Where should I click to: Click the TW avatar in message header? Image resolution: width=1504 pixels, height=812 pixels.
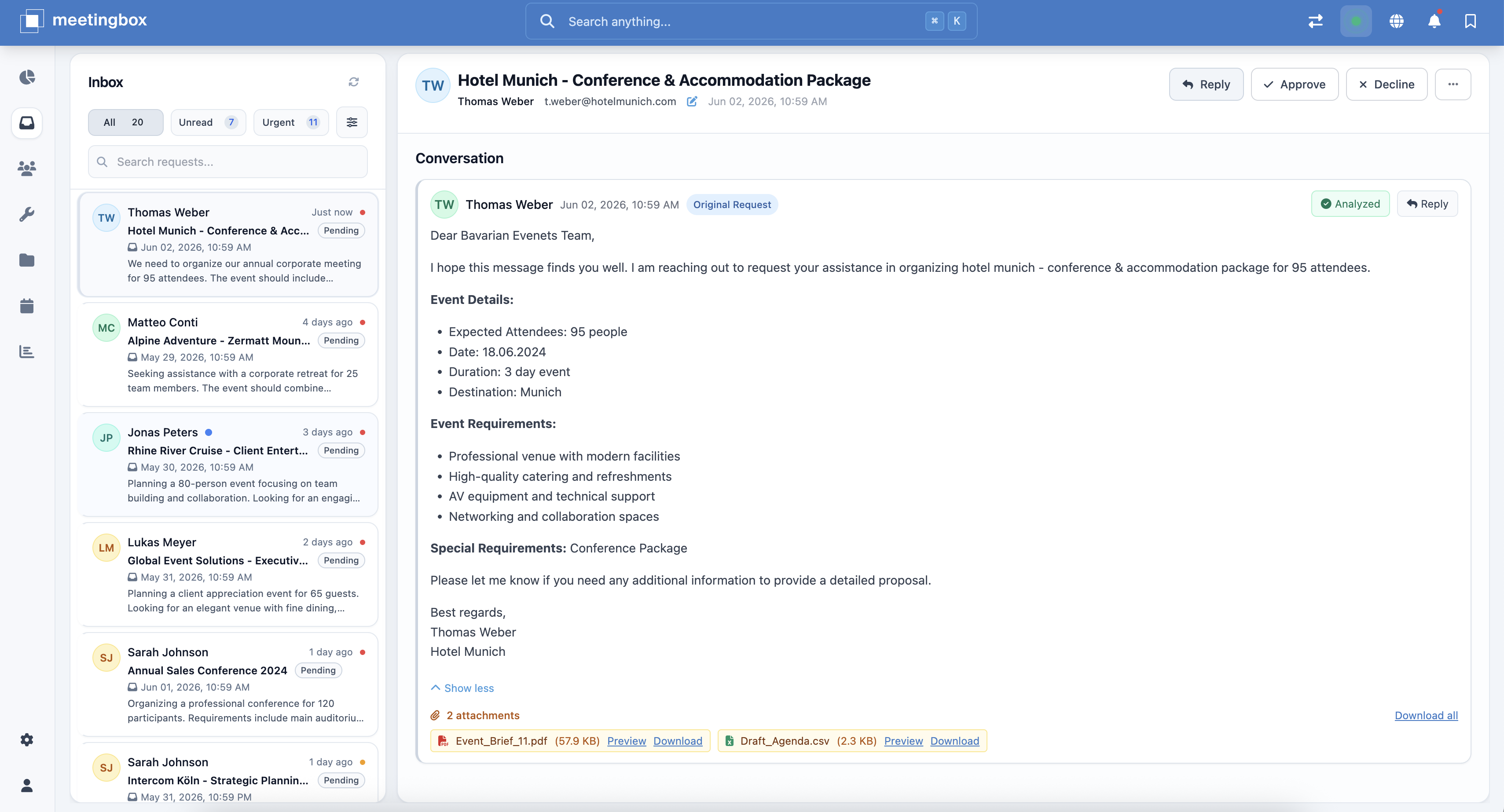point(433,86)
